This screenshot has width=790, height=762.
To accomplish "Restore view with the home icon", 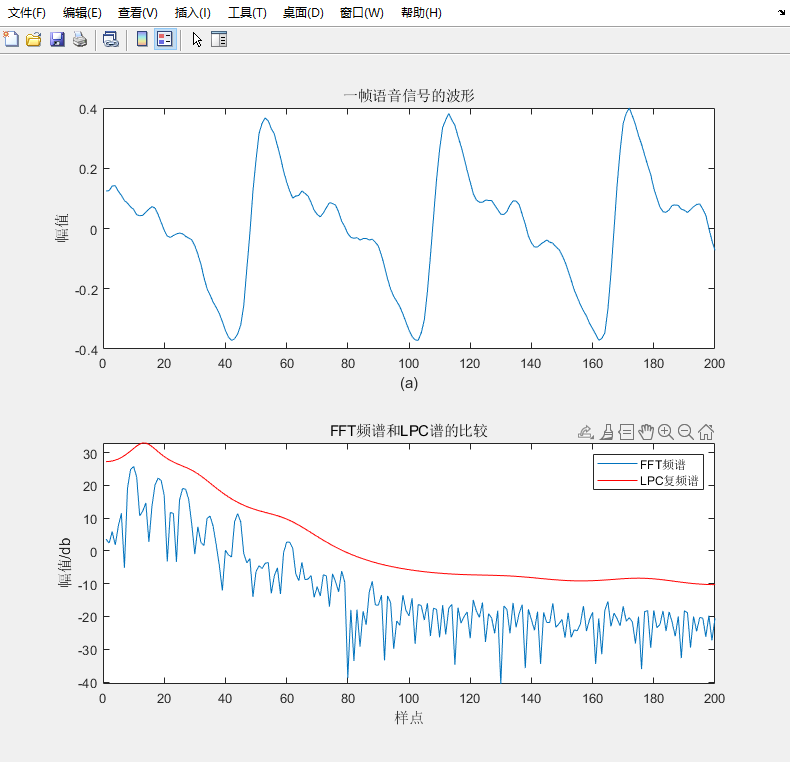I will pyautogui.click(x=706, y=432).
